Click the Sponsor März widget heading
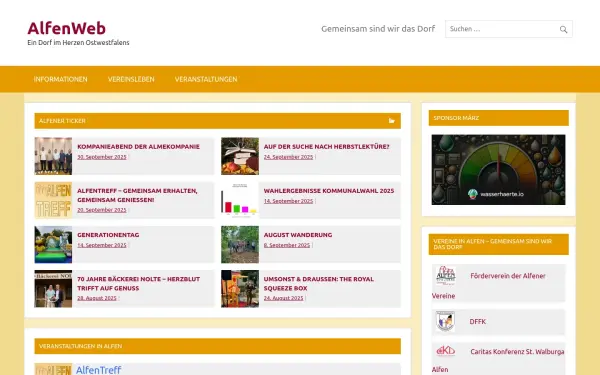600x375 pixels. (x=456, y=118)
